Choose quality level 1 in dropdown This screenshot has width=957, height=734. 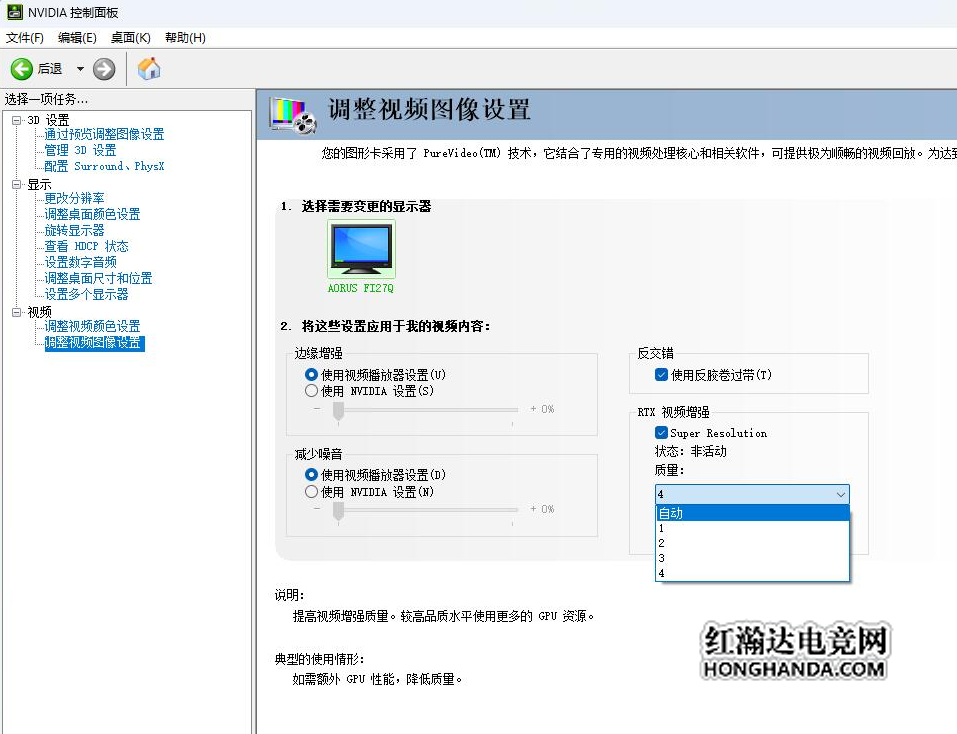point(752,528)
